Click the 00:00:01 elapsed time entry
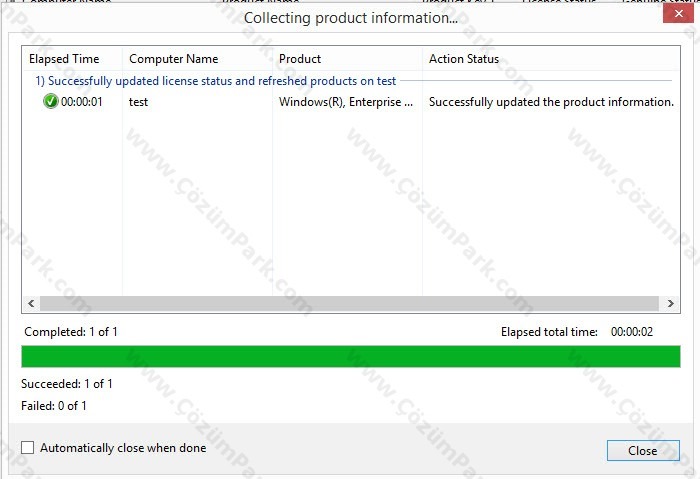Viewport: 700px width, 479px height. (82, 102)
